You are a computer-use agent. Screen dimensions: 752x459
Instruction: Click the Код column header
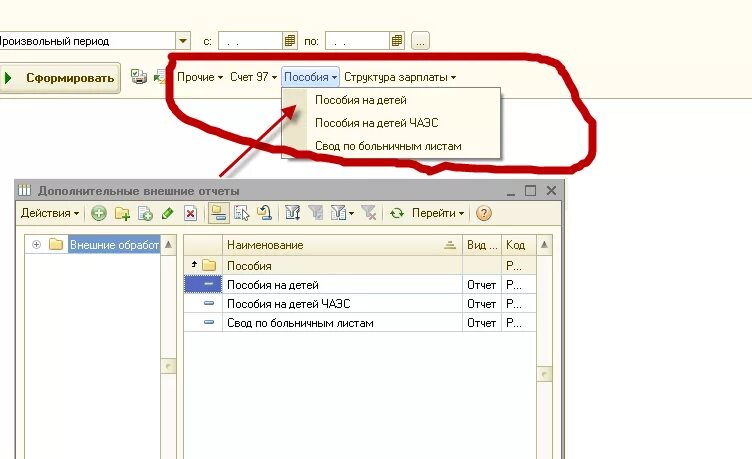coord(518,245)
